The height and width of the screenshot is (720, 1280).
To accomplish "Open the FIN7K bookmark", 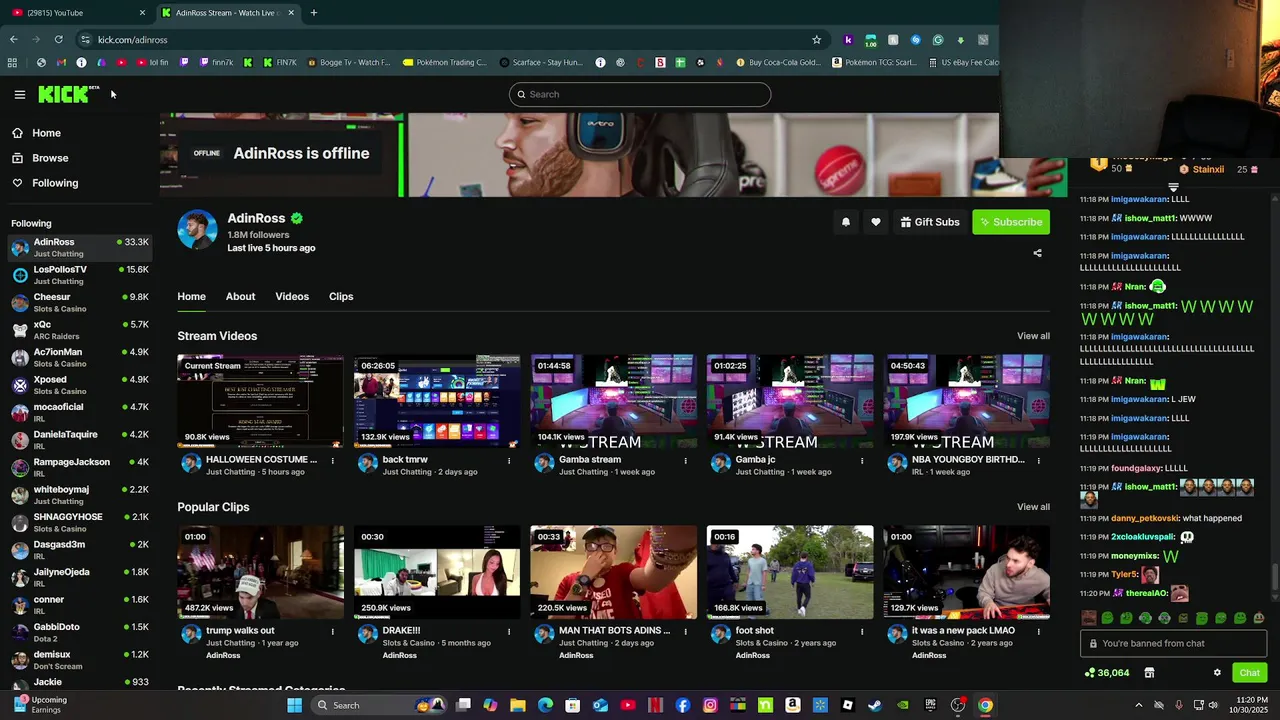I will click(280, 62).
